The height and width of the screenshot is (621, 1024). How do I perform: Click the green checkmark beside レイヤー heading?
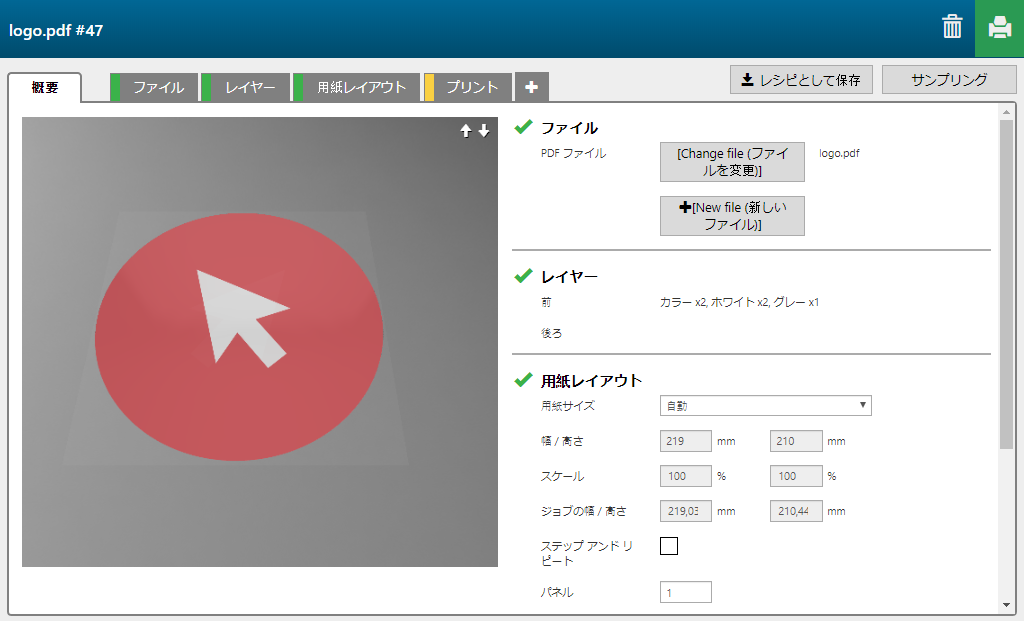523,275
